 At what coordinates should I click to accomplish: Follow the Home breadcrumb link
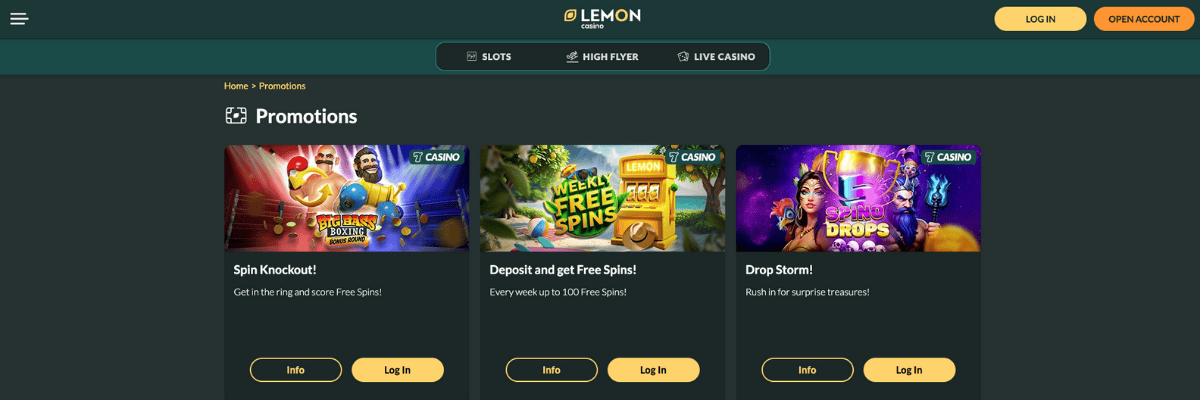(x=236, y=86)
